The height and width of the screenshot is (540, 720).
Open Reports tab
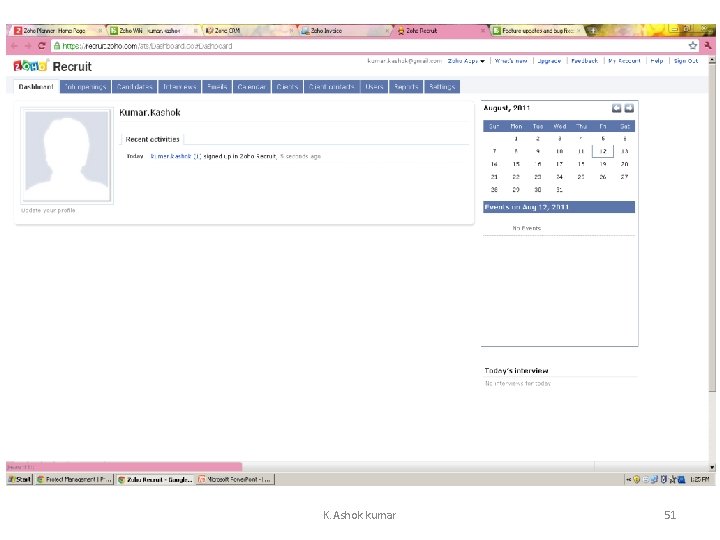click(x=406, y=86)
